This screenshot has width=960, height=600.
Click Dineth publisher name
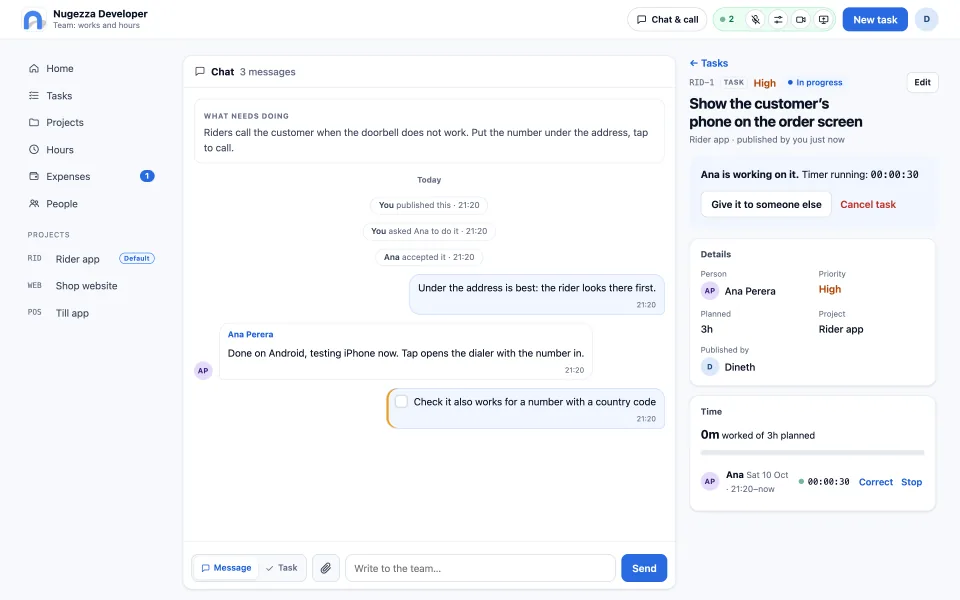point(740,367)
